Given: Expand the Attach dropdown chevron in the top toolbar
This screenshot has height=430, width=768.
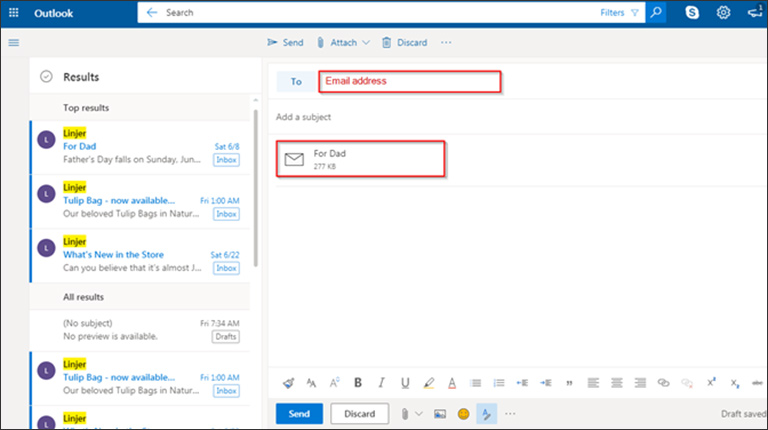Looking at the screenshot, I should 366,43.
